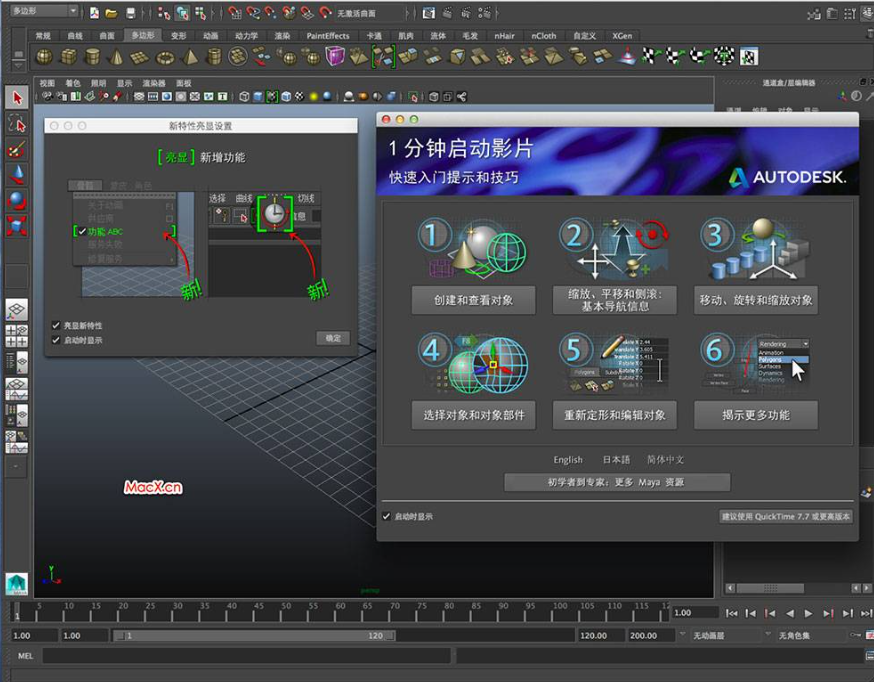
Task: Enable snap to grids magnet icon
Action: [x=235, y=13]
